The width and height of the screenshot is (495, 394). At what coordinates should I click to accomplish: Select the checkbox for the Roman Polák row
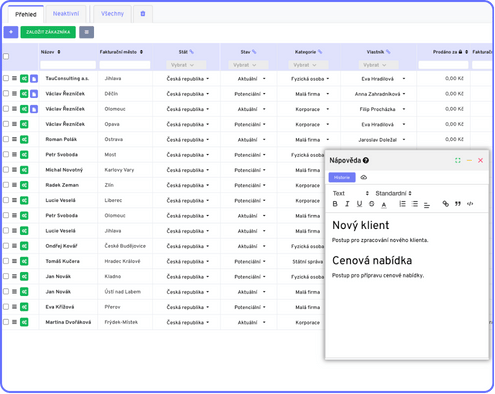(x=6, y=139)
